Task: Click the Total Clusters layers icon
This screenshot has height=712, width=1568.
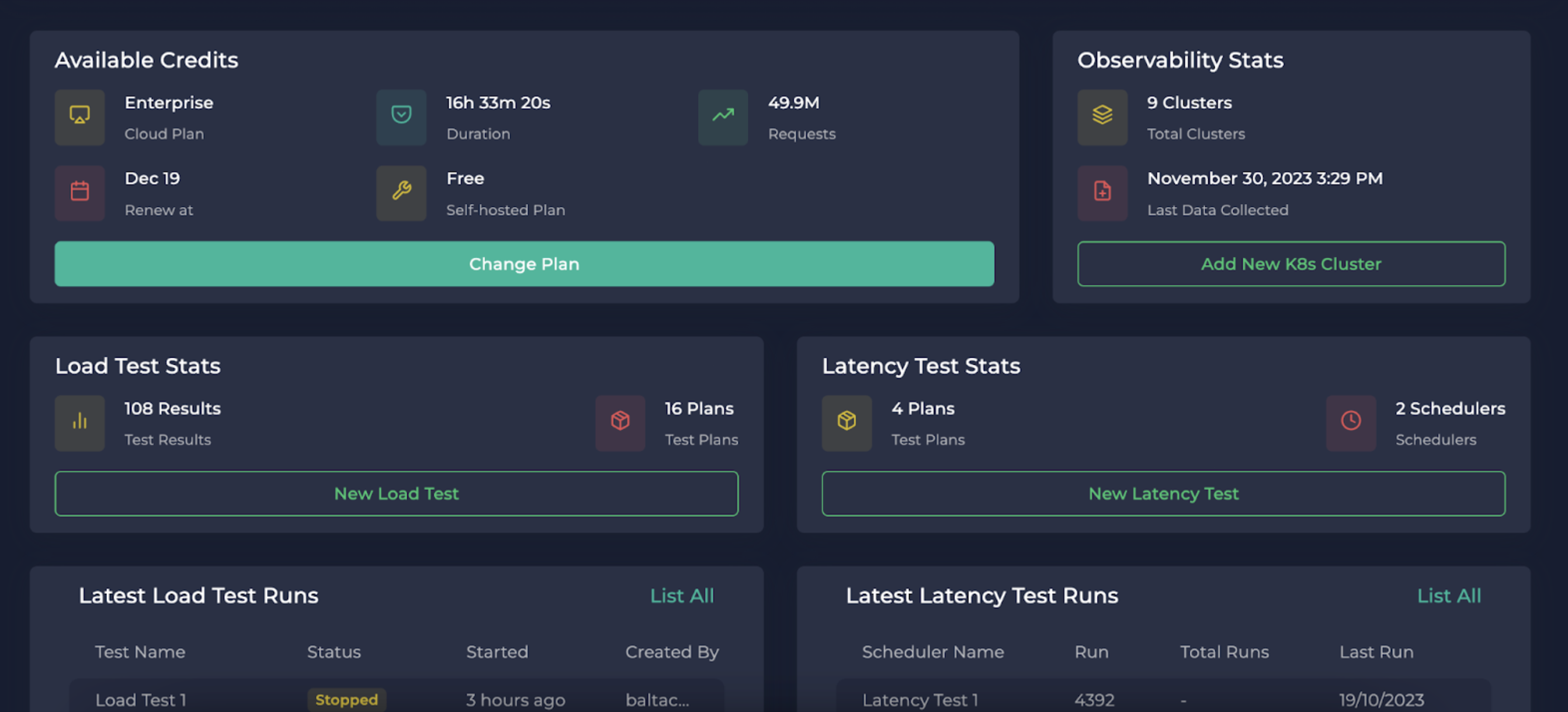Action: pyautogui.click(x=1102, y=117)
